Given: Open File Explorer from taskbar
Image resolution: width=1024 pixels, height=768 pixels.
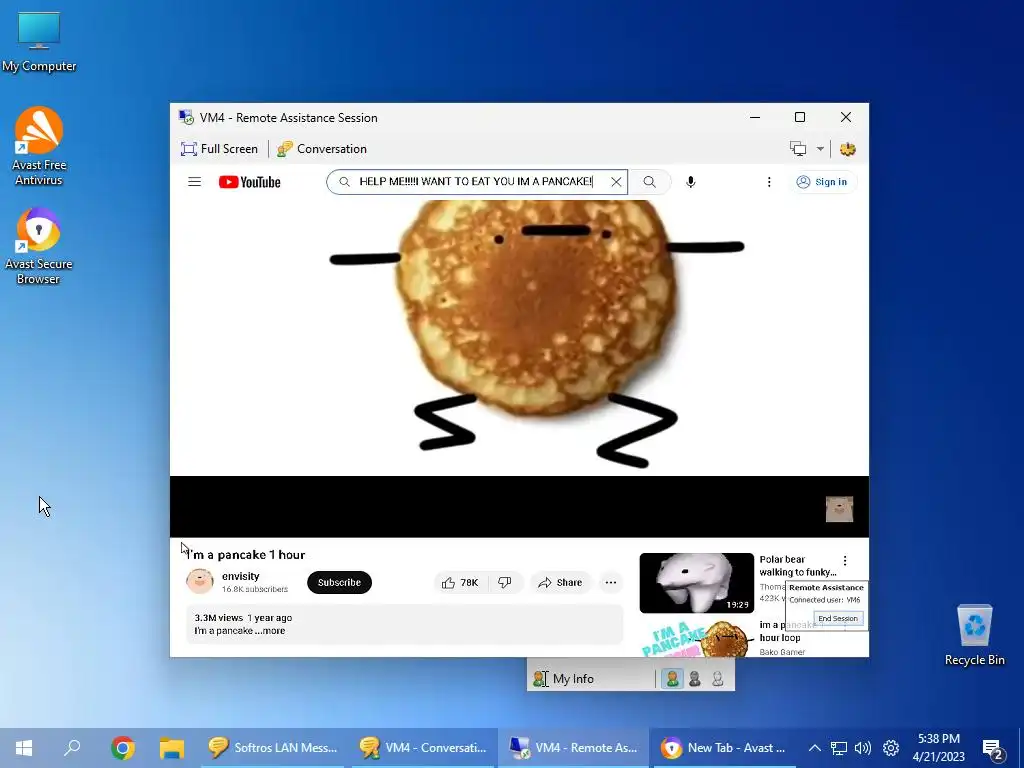Looking at the screenshot, I should (x=172, y=748).
